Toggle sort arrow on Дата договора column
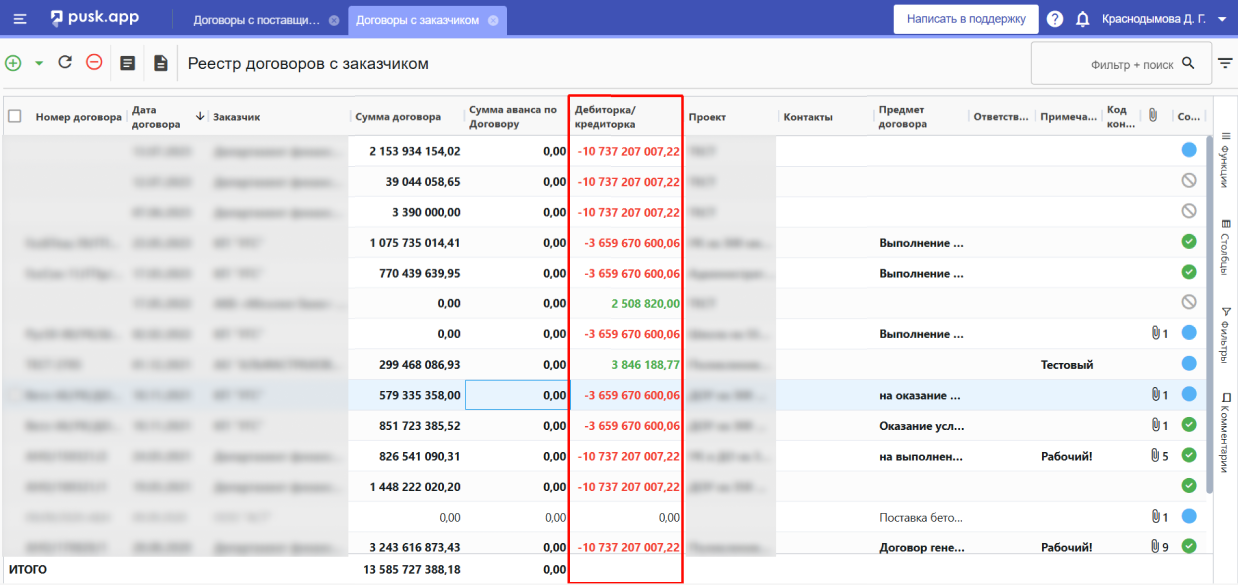 pos(200,116)
